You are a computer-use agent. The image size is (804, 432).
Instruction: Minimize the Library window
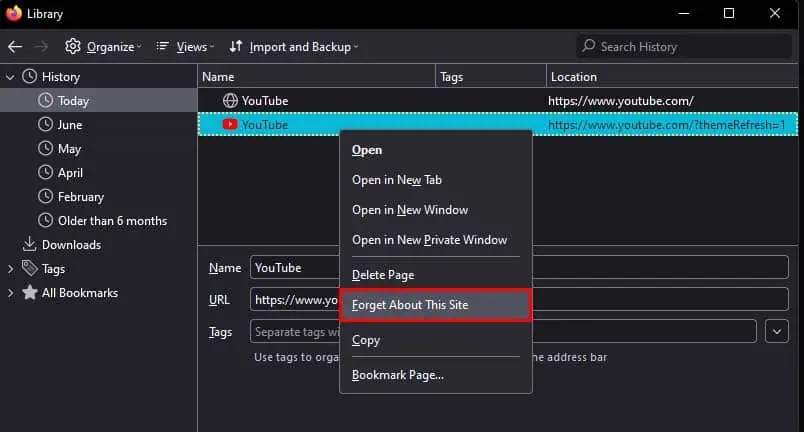coord(684,13)
